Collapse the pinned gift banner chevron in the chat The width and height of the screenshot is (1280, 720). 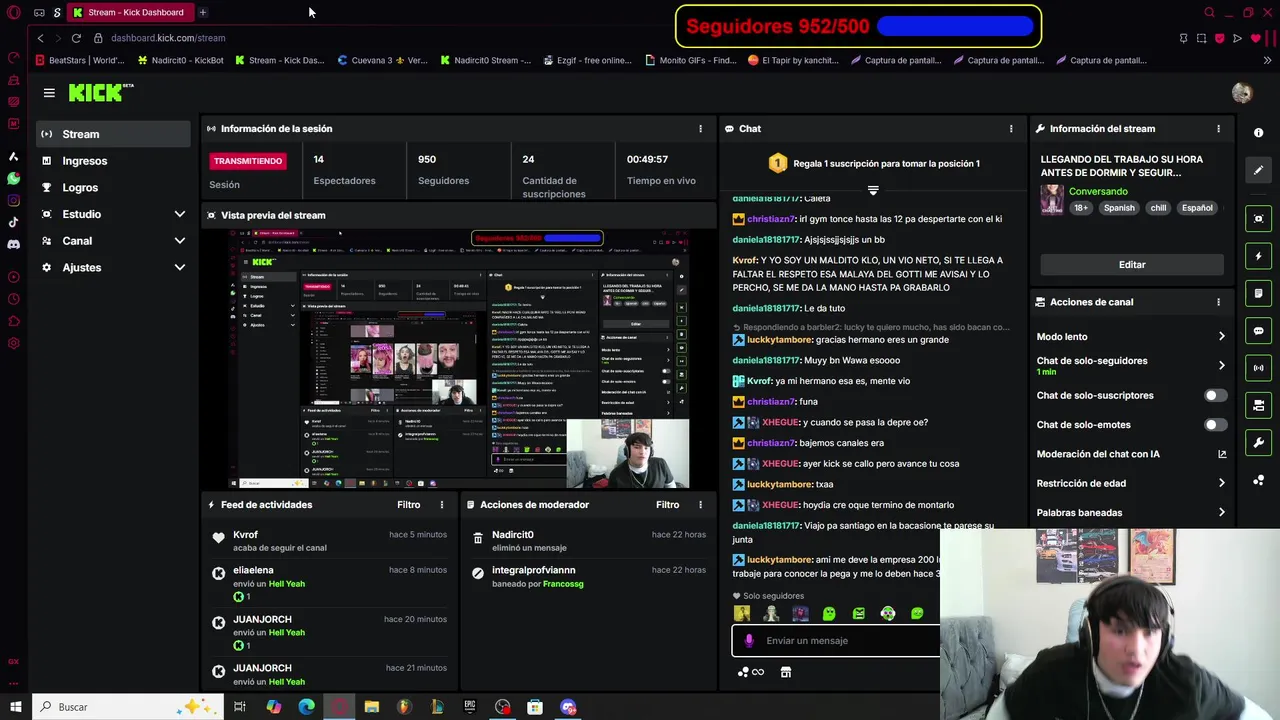point(873,190)
